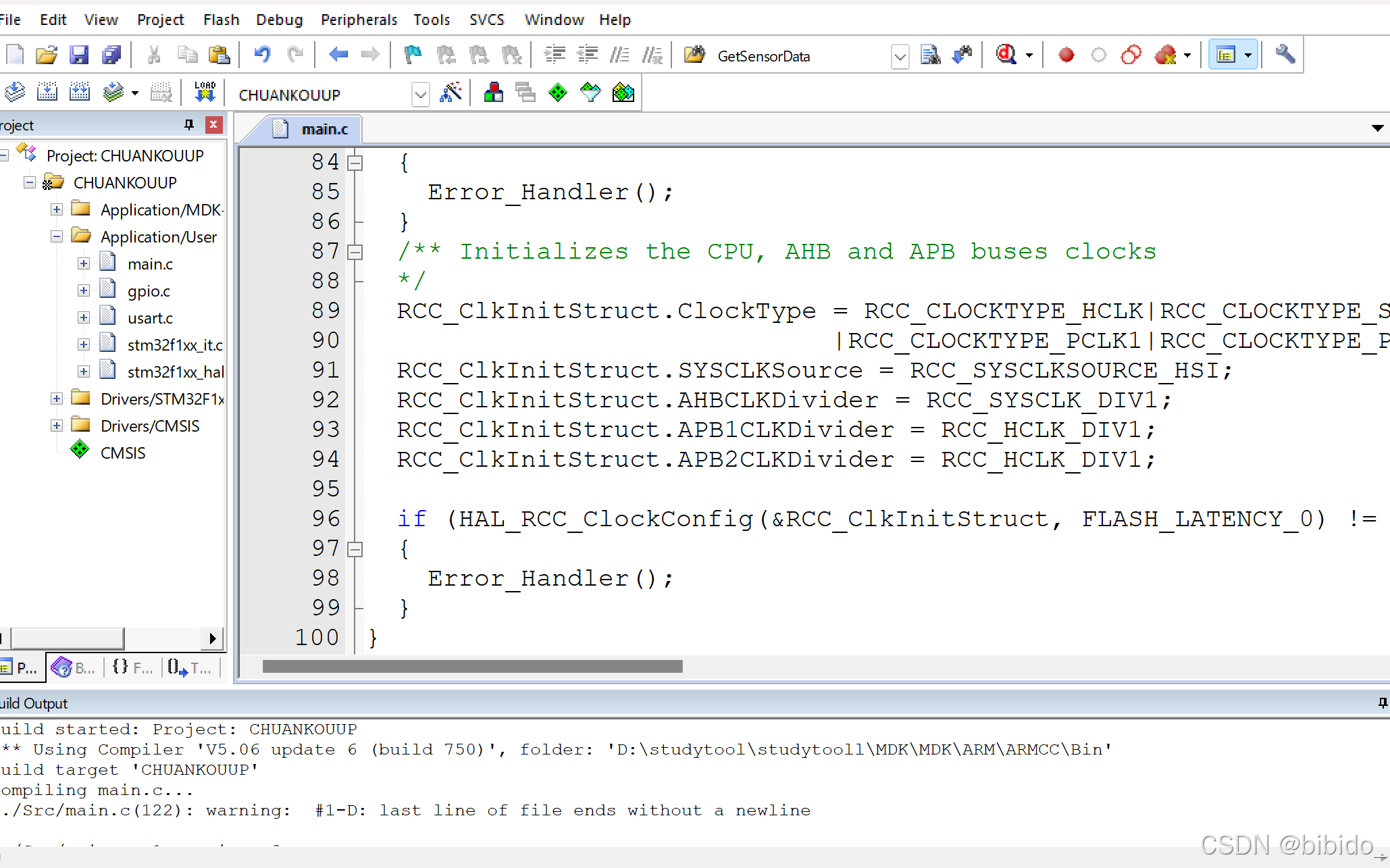Screen dimensions: 1390x868
Task: Collapse code fold at line 97
Action: [355, 549]
